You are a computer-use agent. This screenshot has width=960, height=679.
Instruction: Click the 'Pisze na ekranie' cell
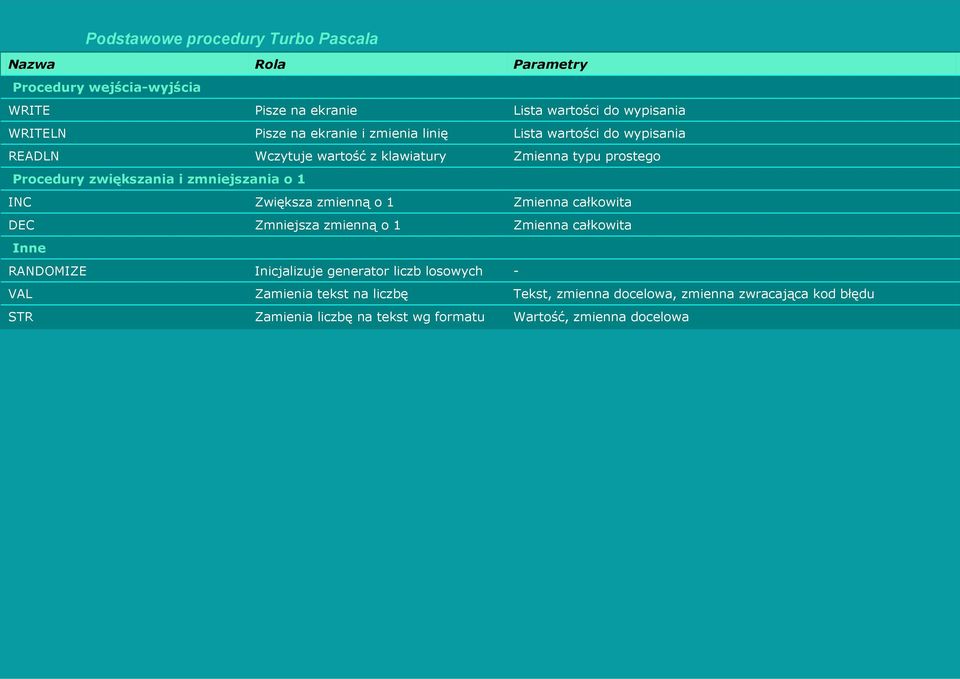coord(306,110)
